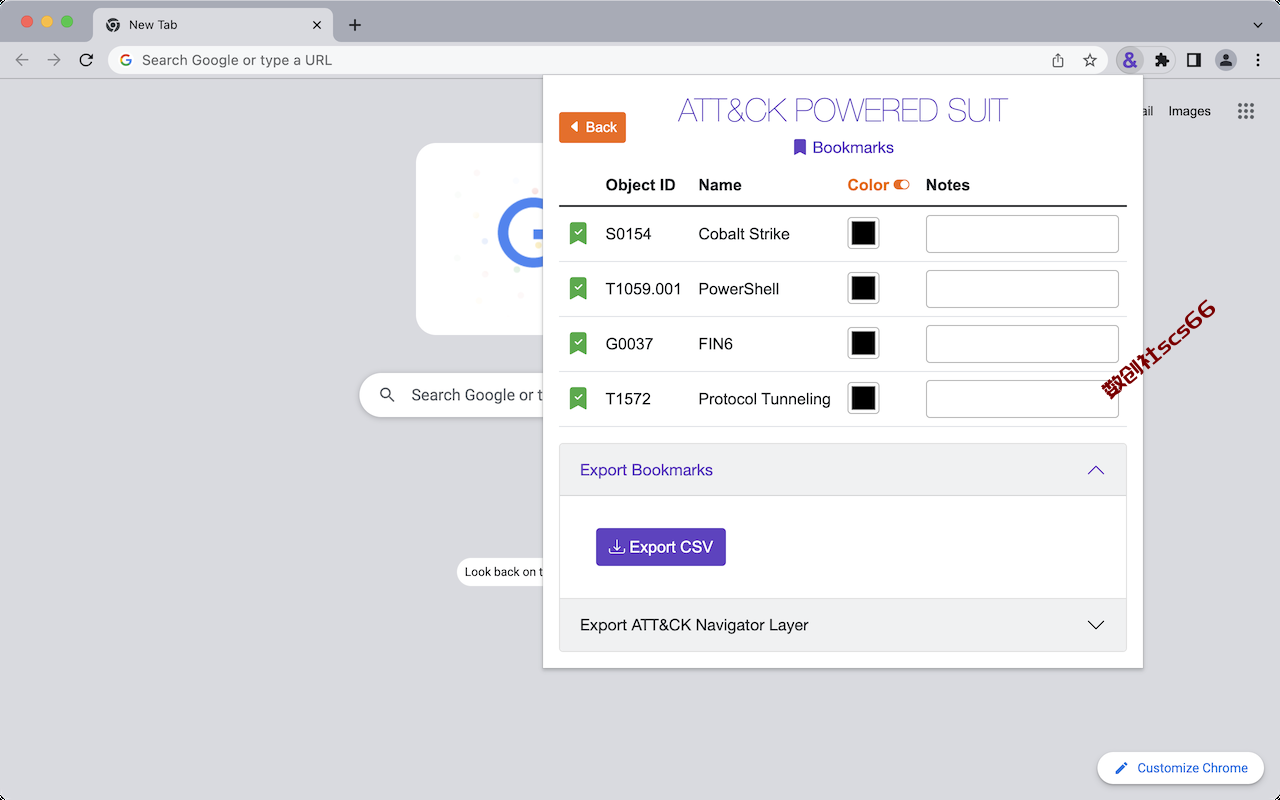The image size is (1280, 800).
Task: Click the notes field for PowerShell
Action: pyautogui.click(x=1022, y=289)
